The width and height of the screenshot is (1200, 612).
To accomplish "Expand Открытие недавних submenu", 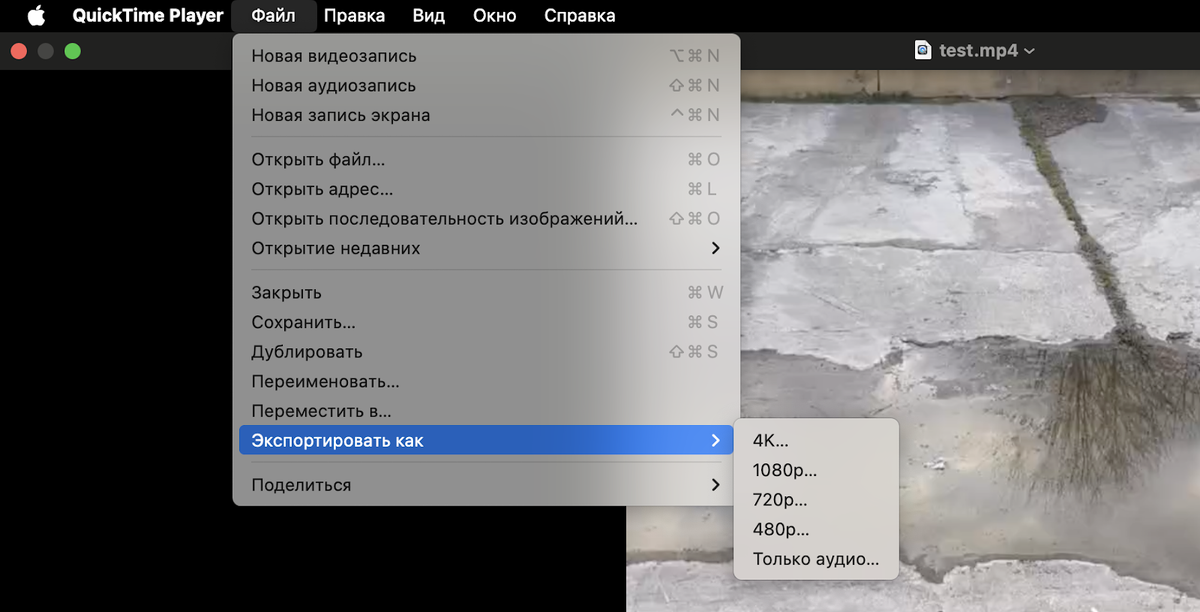I will 487,248.
